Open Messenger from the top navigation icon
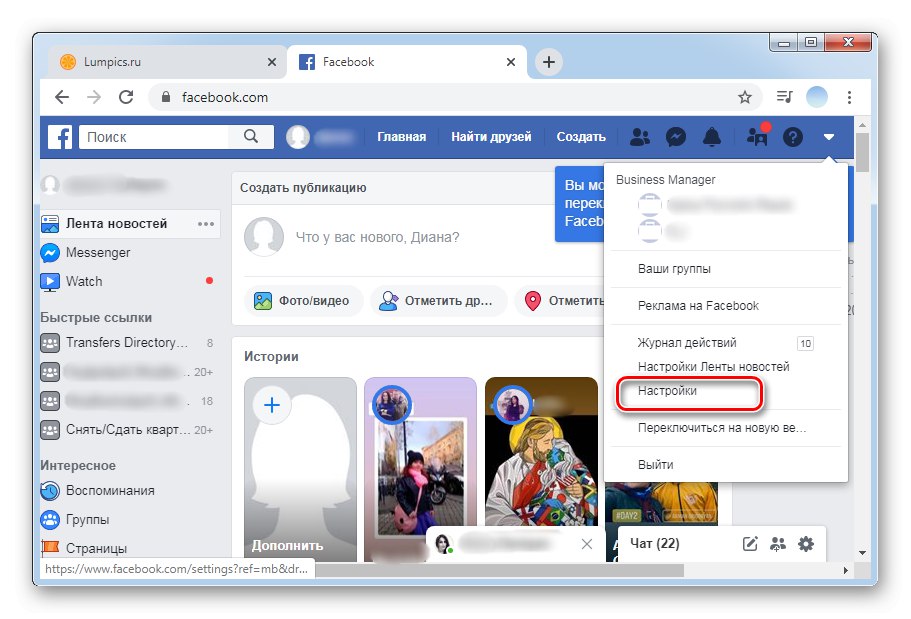 [x=675, y=136]
